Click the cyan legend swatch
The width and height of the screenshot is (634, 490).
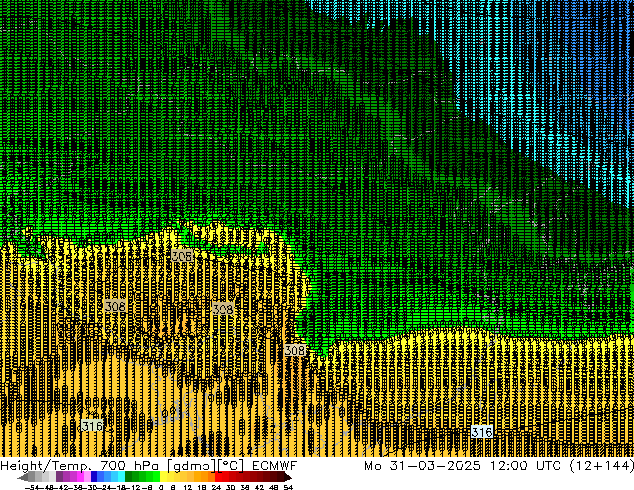click(121, 477)
